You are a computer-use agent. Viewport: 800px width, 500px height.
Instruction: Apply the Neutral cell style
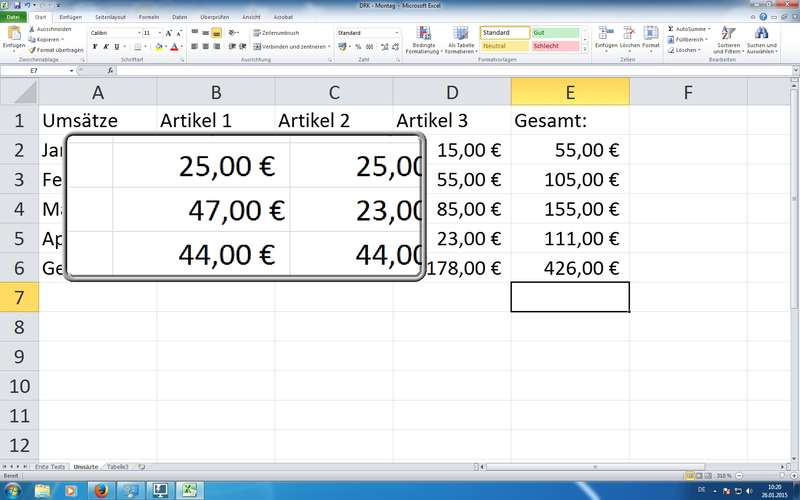[x=505, y=46]
